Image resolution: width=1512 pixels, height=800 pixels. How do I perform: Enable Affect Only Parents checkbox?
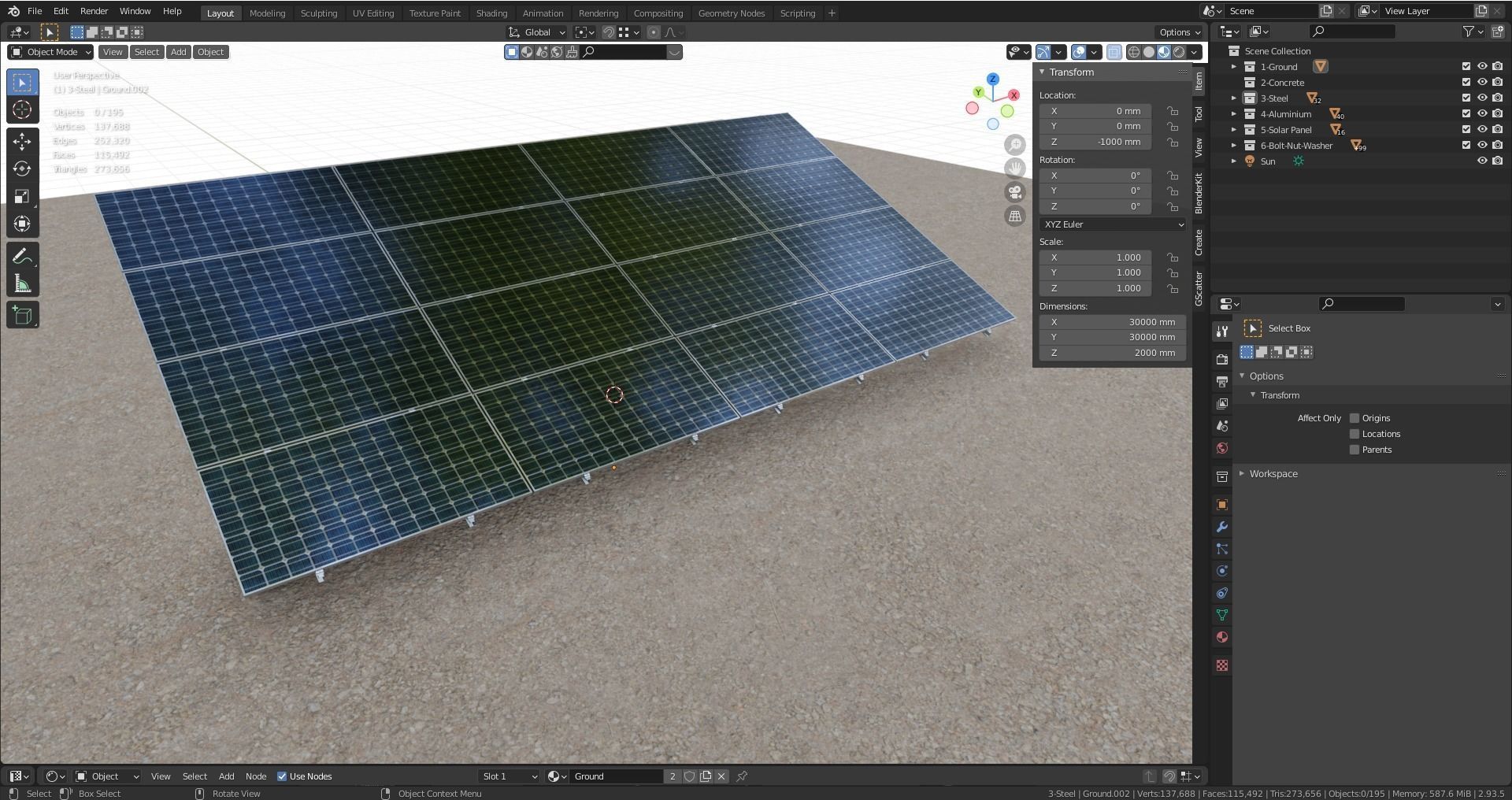click(x=1354, y=450)
